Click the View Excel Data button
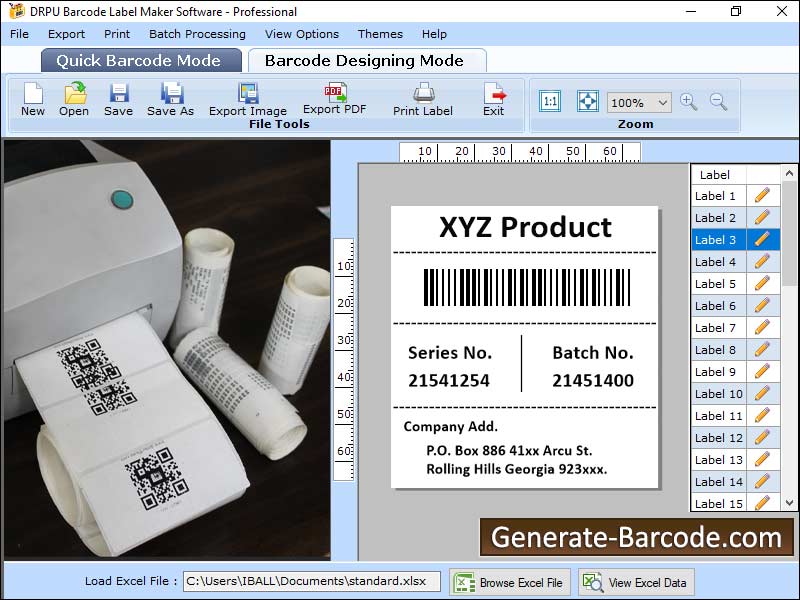This screenshot has width=800, height=600. click(x=636, y=582)
